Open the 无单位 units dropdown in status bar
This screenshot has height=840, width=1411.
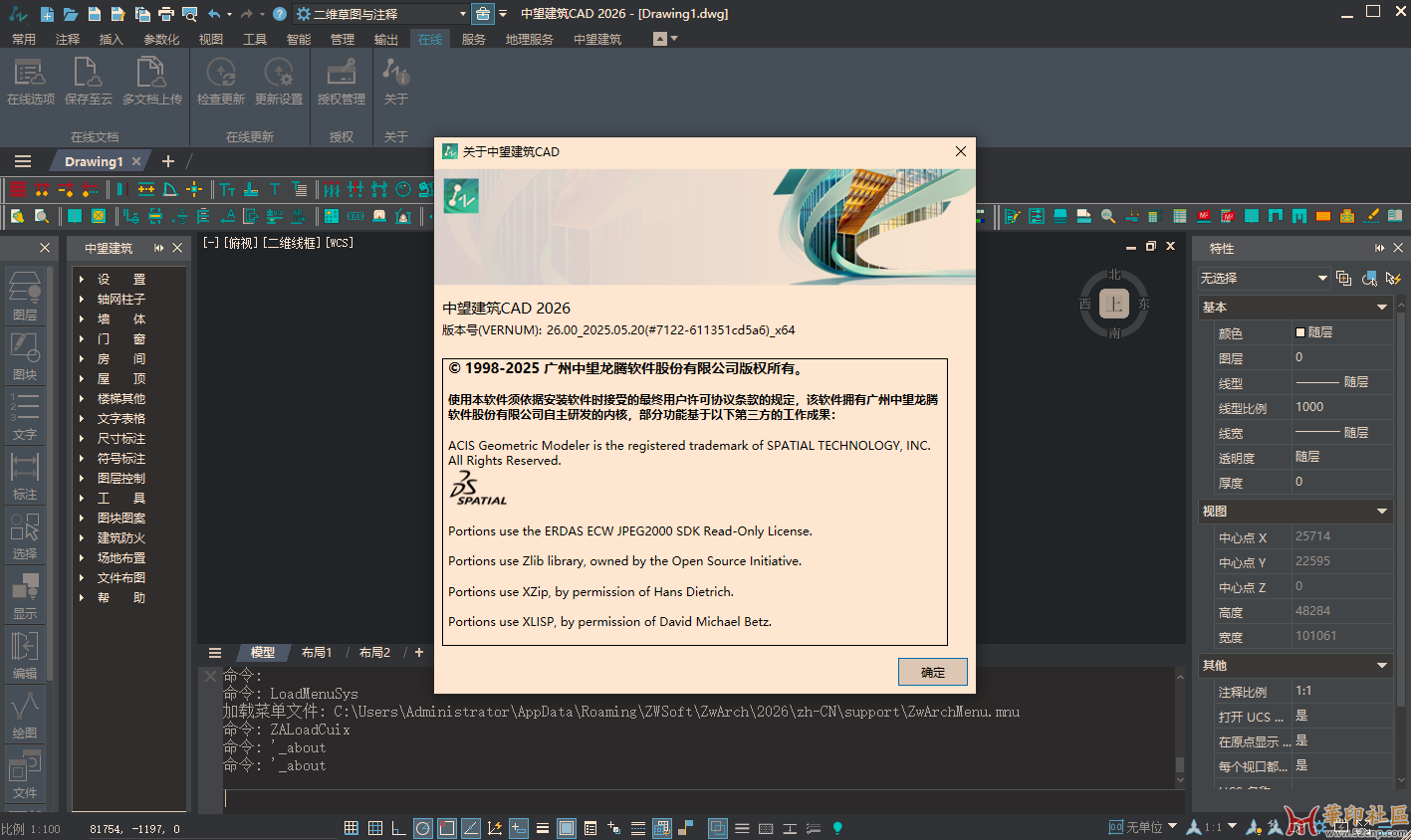[1143, 827]
